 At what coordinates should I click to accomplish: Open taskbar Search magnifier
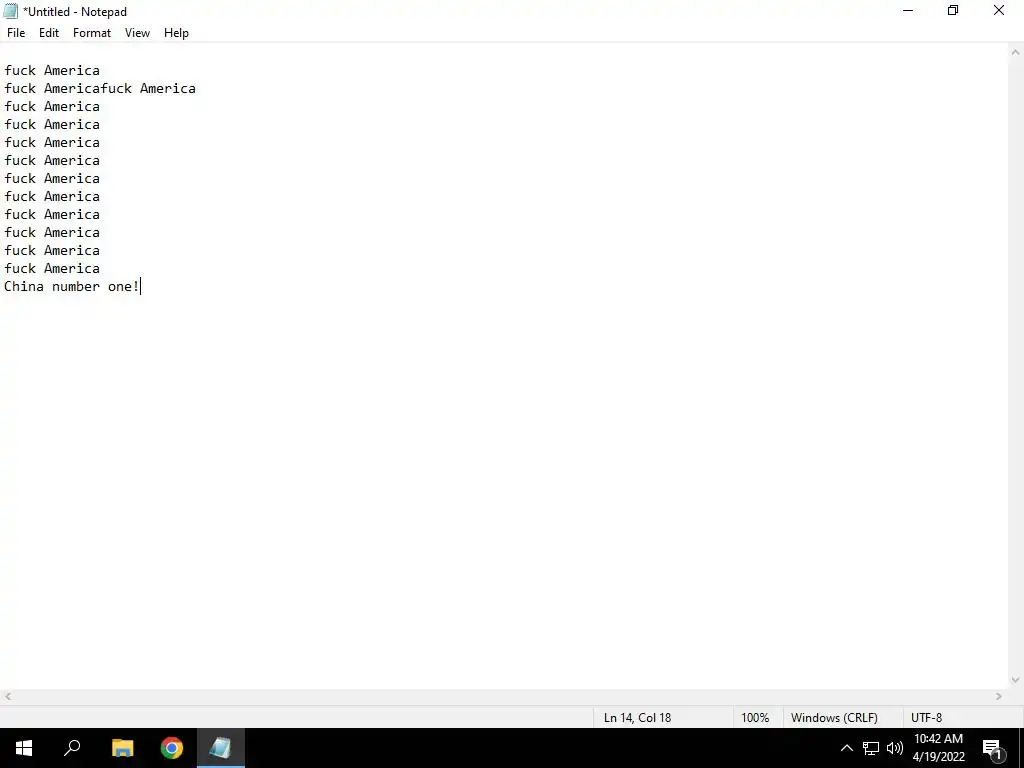(72, 748)
